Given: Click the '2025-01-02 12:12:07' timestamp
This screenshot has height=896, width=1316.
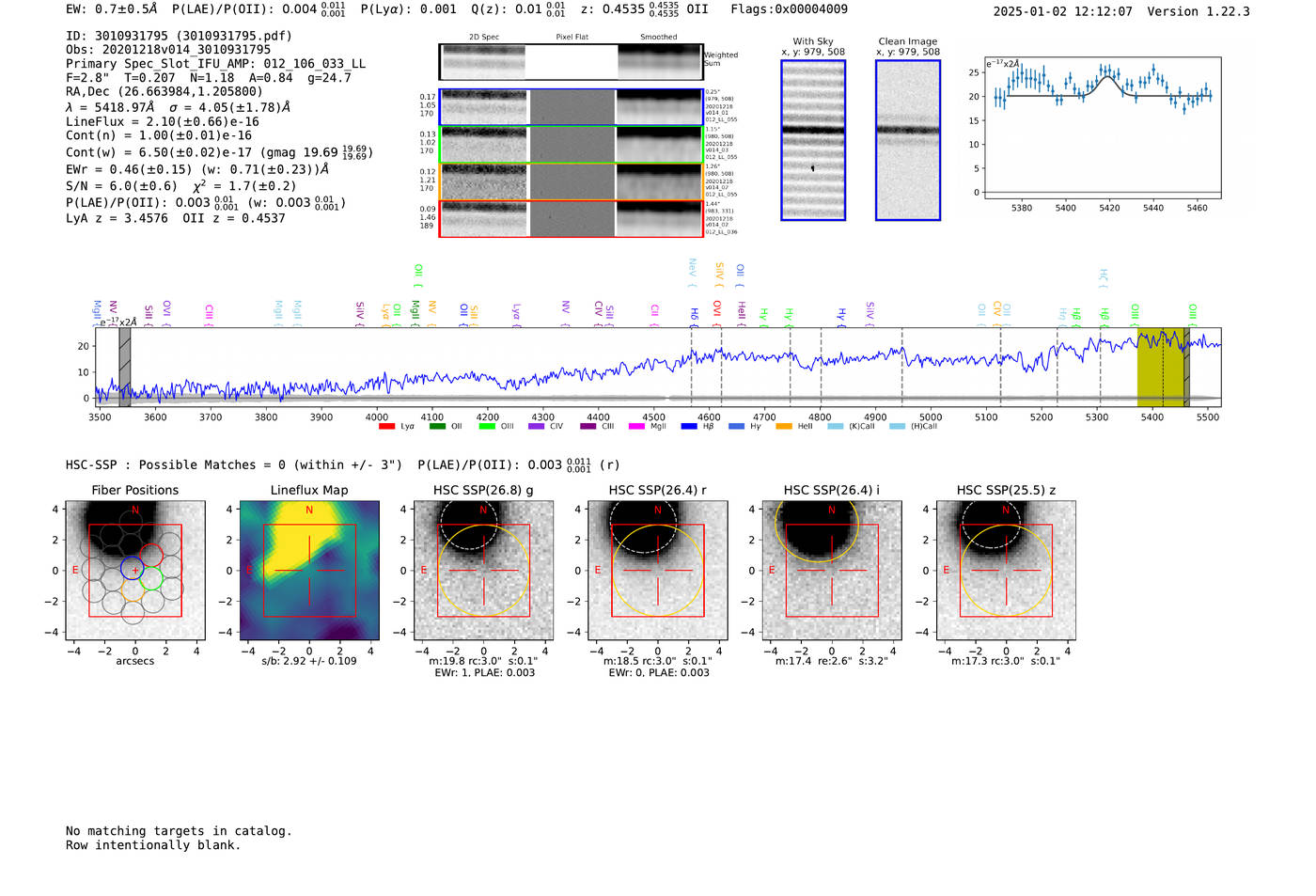Looking at the screenshot, I should click(1063, 11).
